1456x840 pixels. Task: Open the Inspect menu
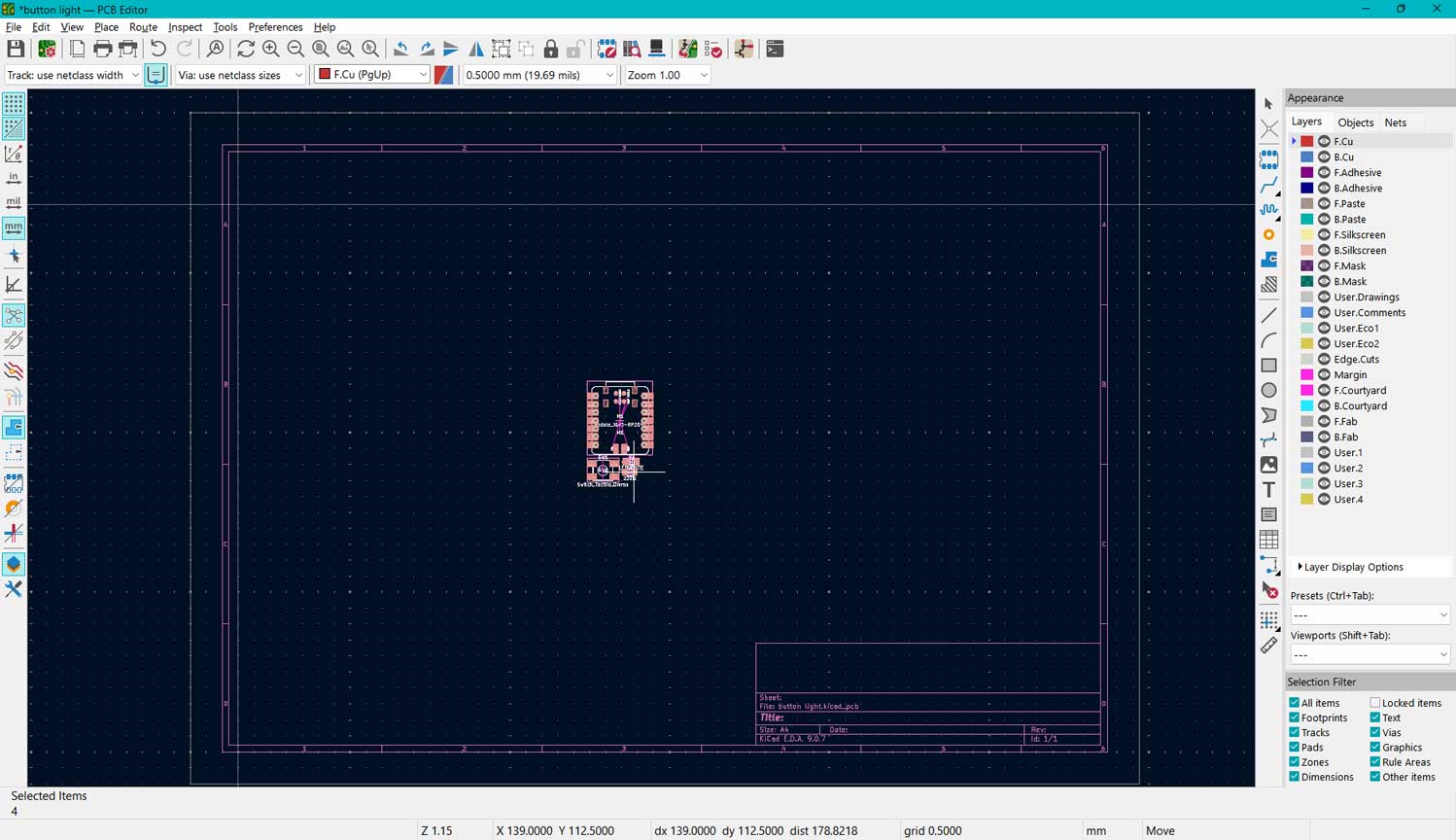tap(185, 27)
